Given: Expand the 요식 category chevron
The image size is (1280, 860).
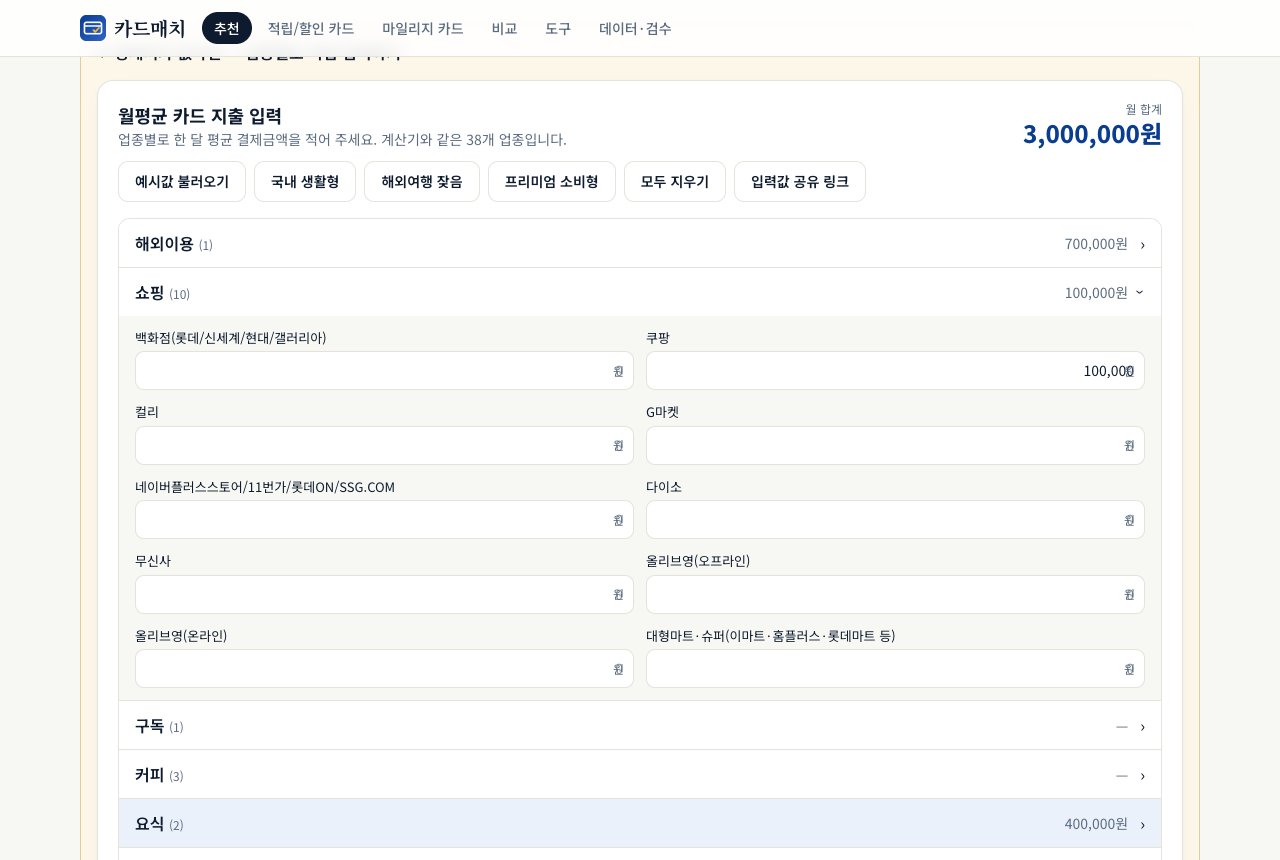Looking at the screenshot, I should 1142,824.
